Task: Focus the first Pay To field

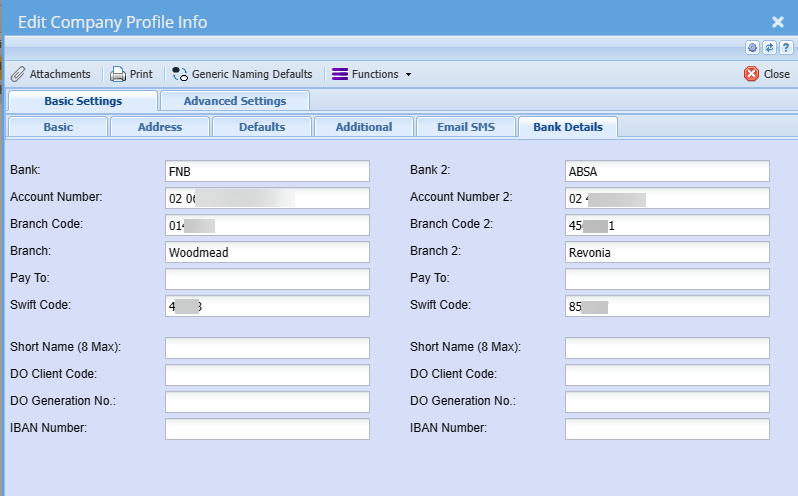Action: coord(267,279)
